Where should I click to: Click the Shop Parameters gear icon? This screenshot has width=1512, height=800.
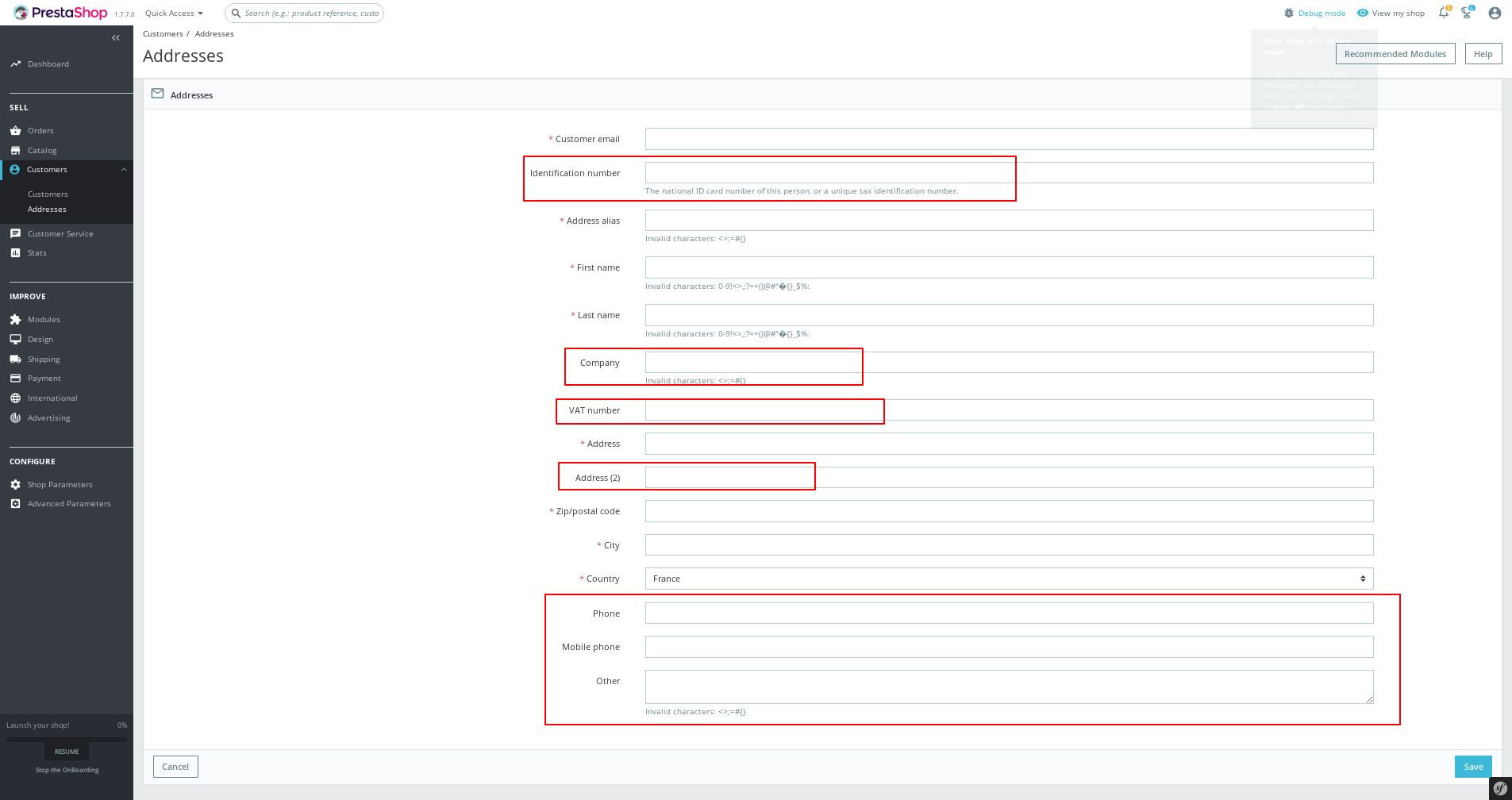point(15,484)
